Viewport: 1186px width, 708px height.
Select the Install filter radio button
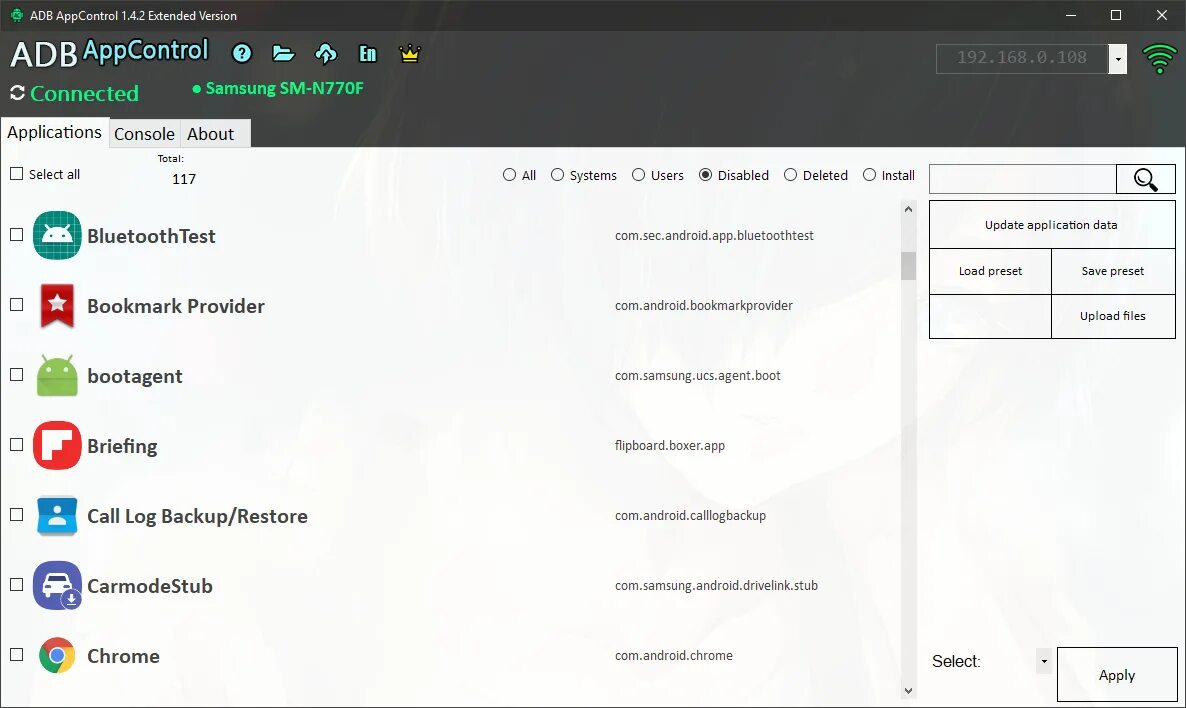(x=870, y=175)
